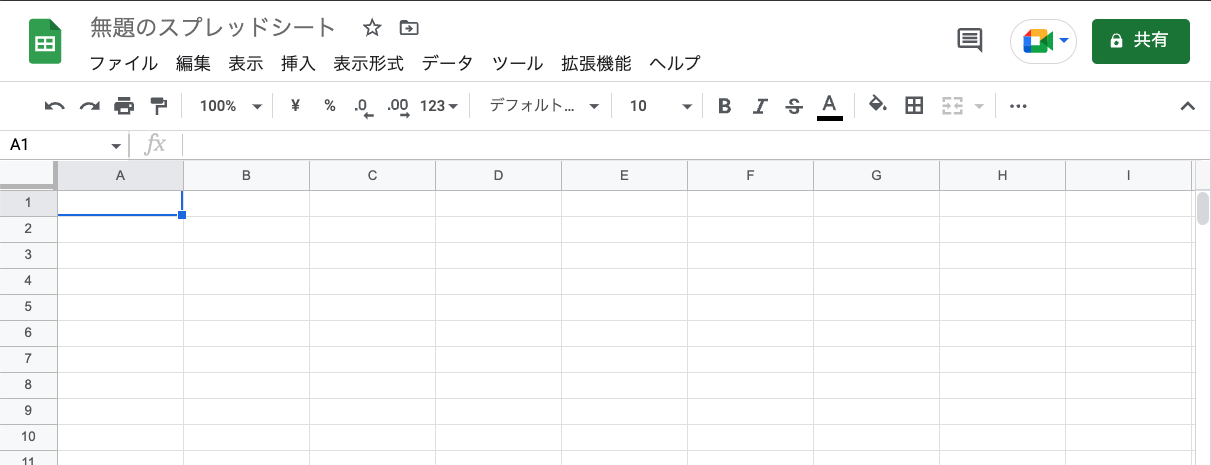
Task: Star this untitled spreadsheet
Action: point(372,28)
